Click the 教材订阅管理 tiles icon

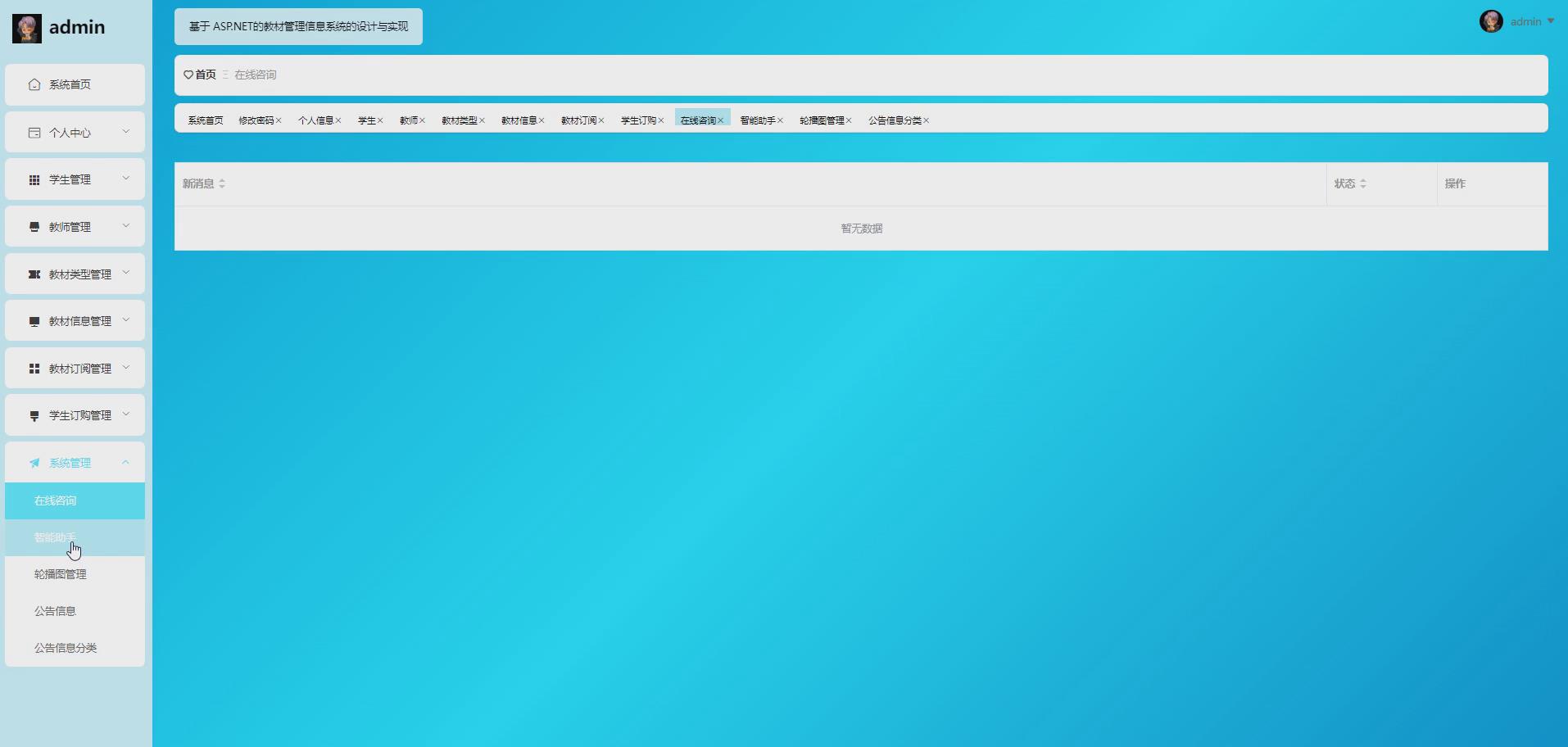pyautogui.click(x=34, y=369)
